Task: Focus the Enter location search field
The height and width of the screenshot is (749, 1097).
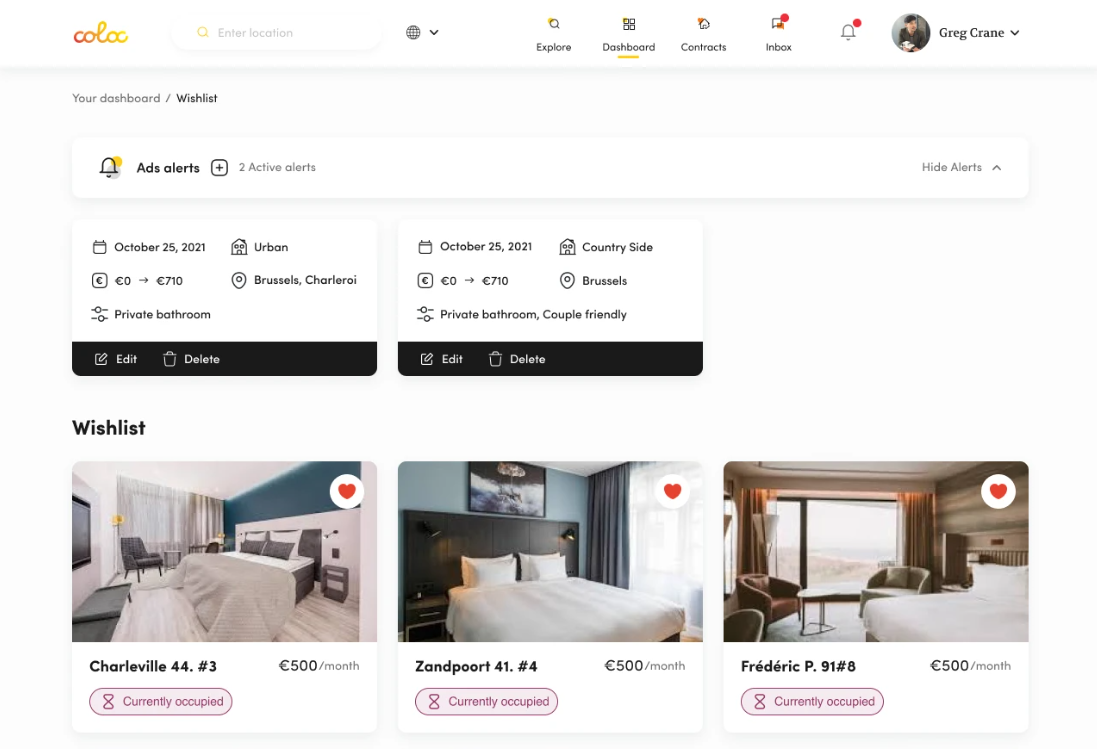Action: [276, 32]
